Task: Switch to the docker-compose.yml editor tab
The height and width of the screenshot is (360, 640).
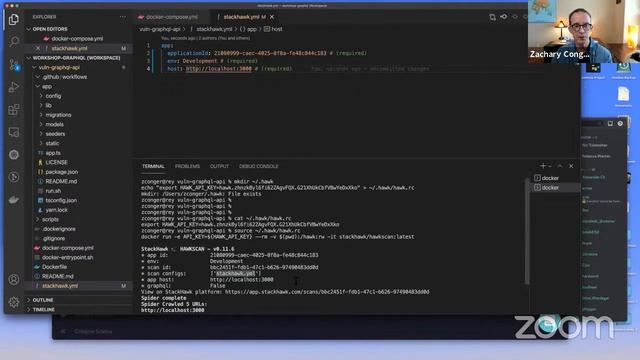Action: [x=172, y=17]
